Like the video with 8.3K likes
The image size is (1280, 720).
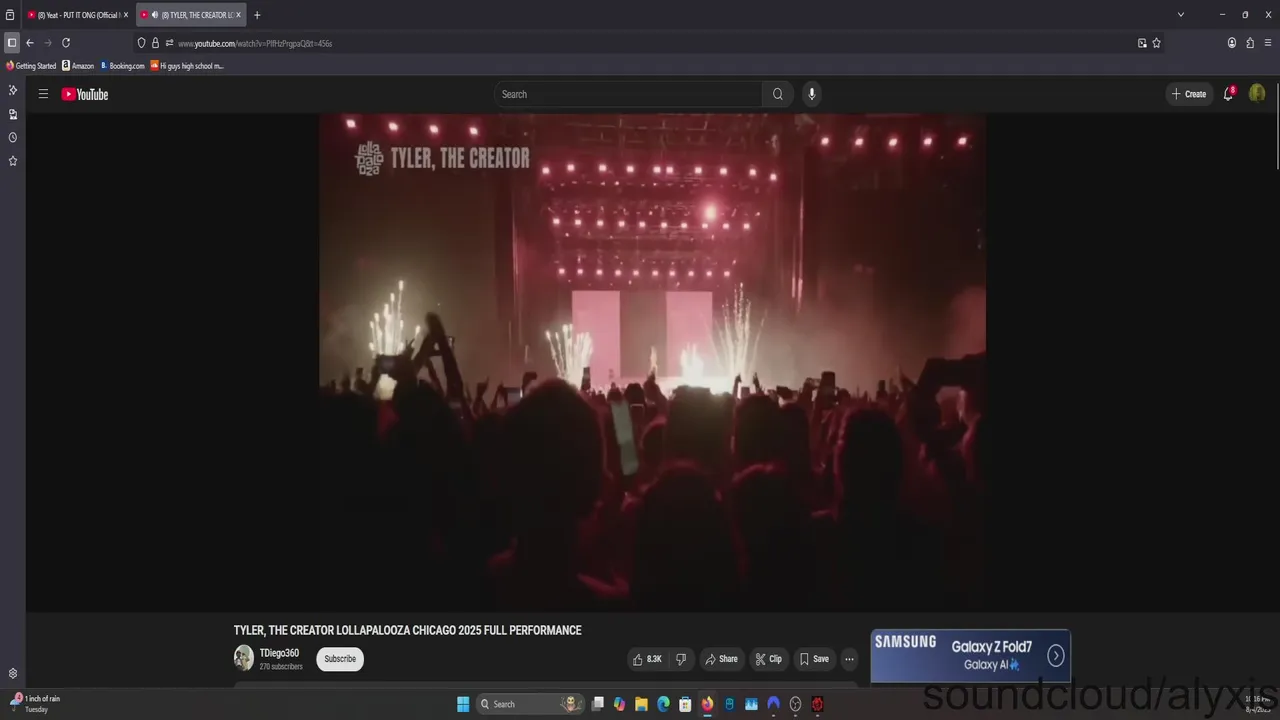[647, 659]
